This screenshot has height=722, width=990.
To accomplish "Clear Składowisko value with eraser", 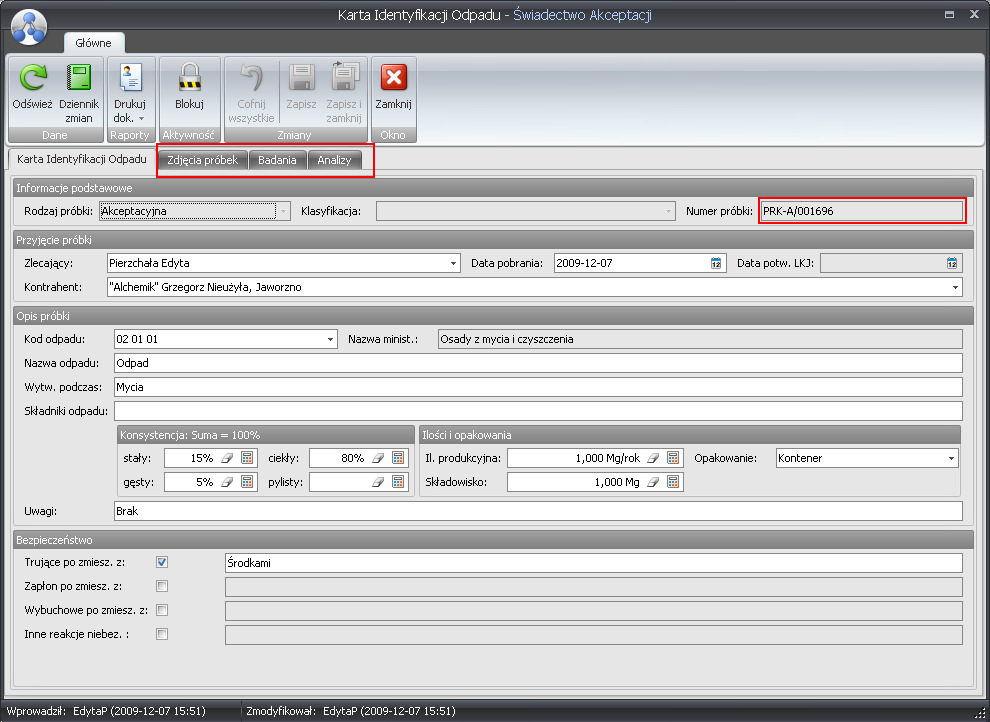I will tap(653, 482).
